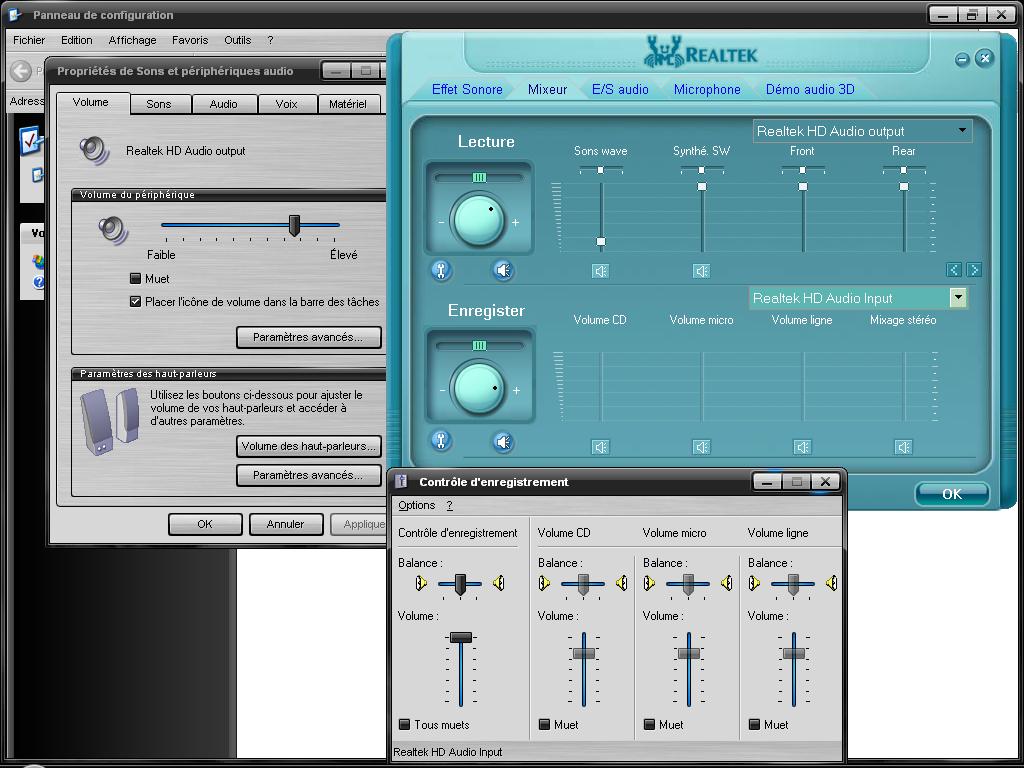Open Outils menu in Panneau de configuration
Image resolution: width=1024 pixels, height=768 pixels.
pos(237,40)
